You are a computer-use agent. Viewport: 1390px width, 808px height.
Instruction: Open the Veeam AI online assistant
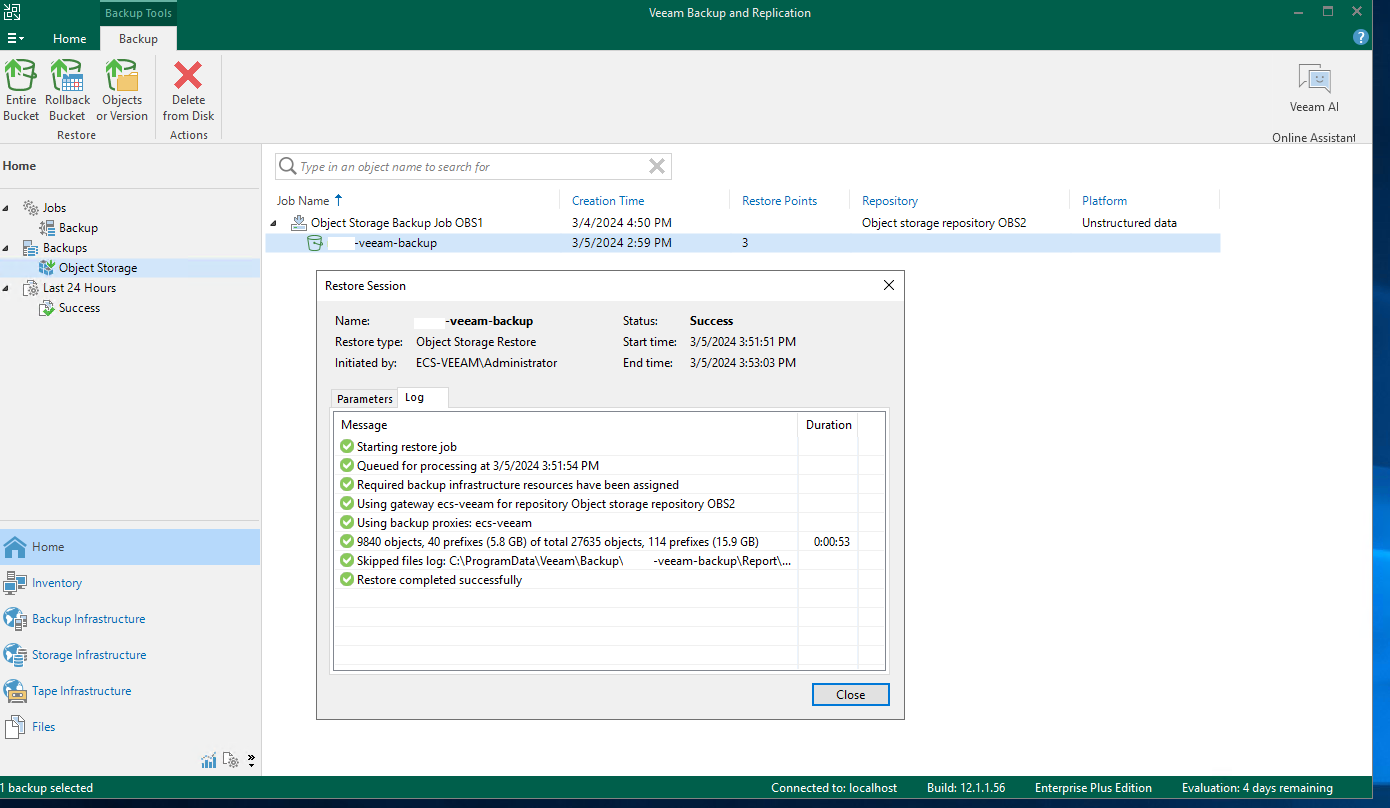[1314, 88]
